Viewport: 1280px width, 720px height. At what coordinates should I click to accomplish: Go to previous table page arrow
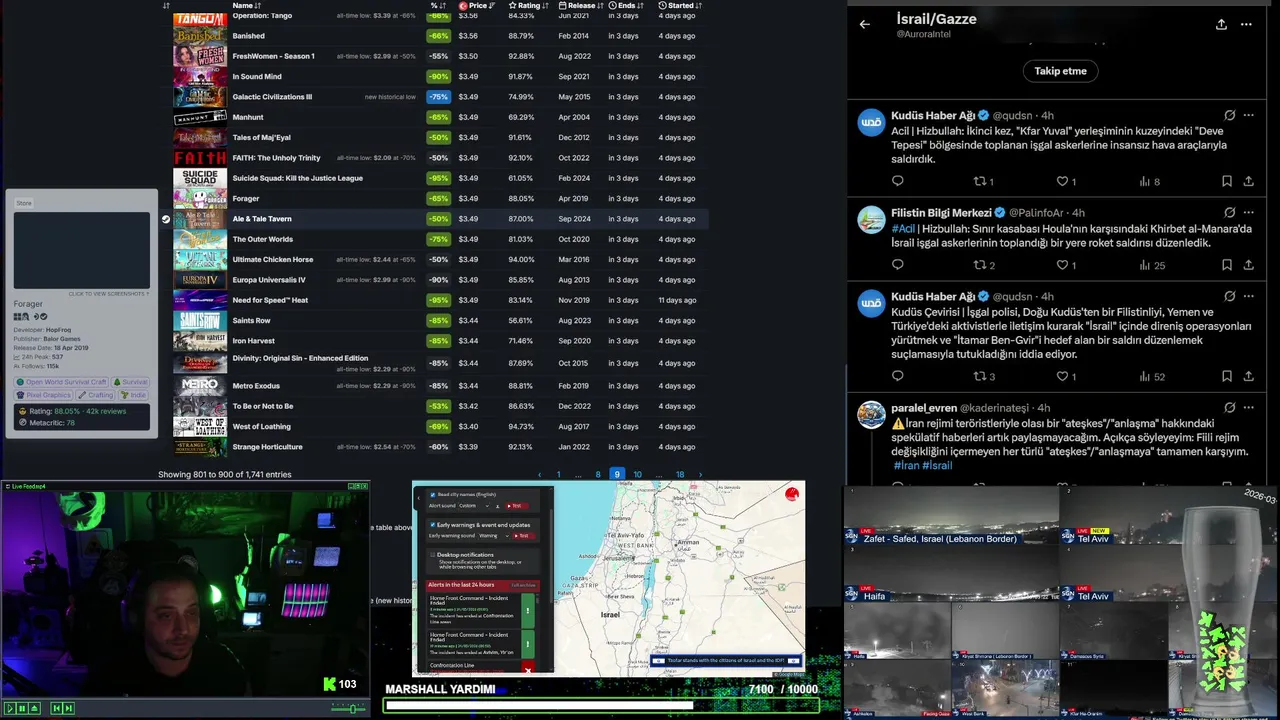click(540, 475)
